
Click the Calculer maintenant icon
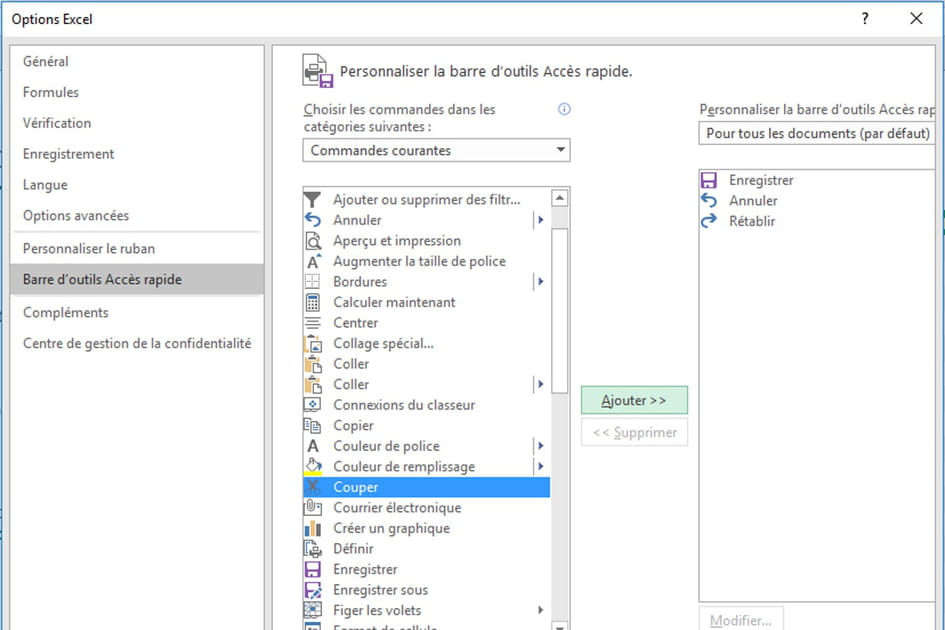coord(312,302)
